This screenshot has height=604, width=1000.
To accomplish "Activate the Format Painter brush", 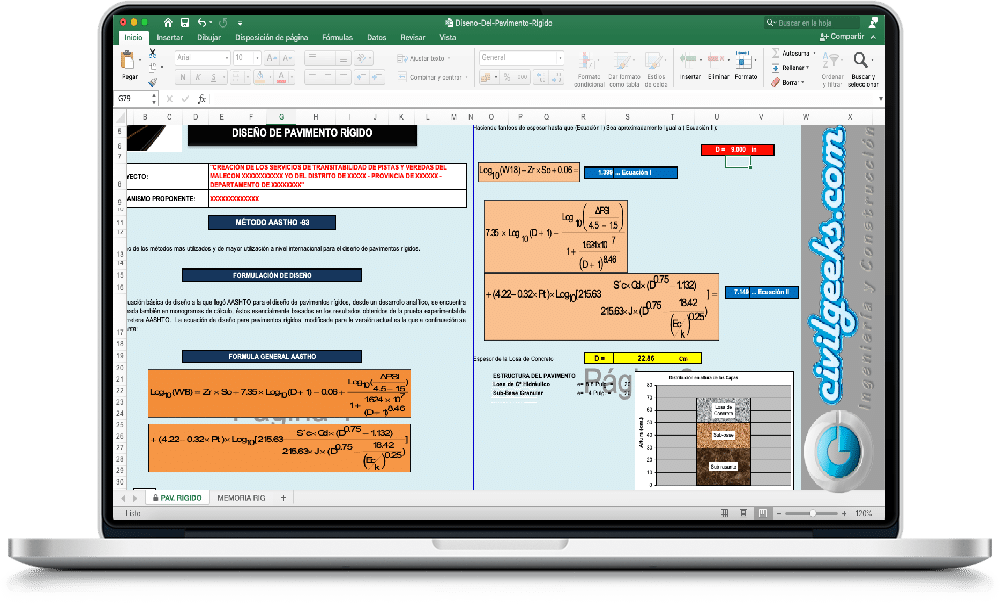I will 152,82.
